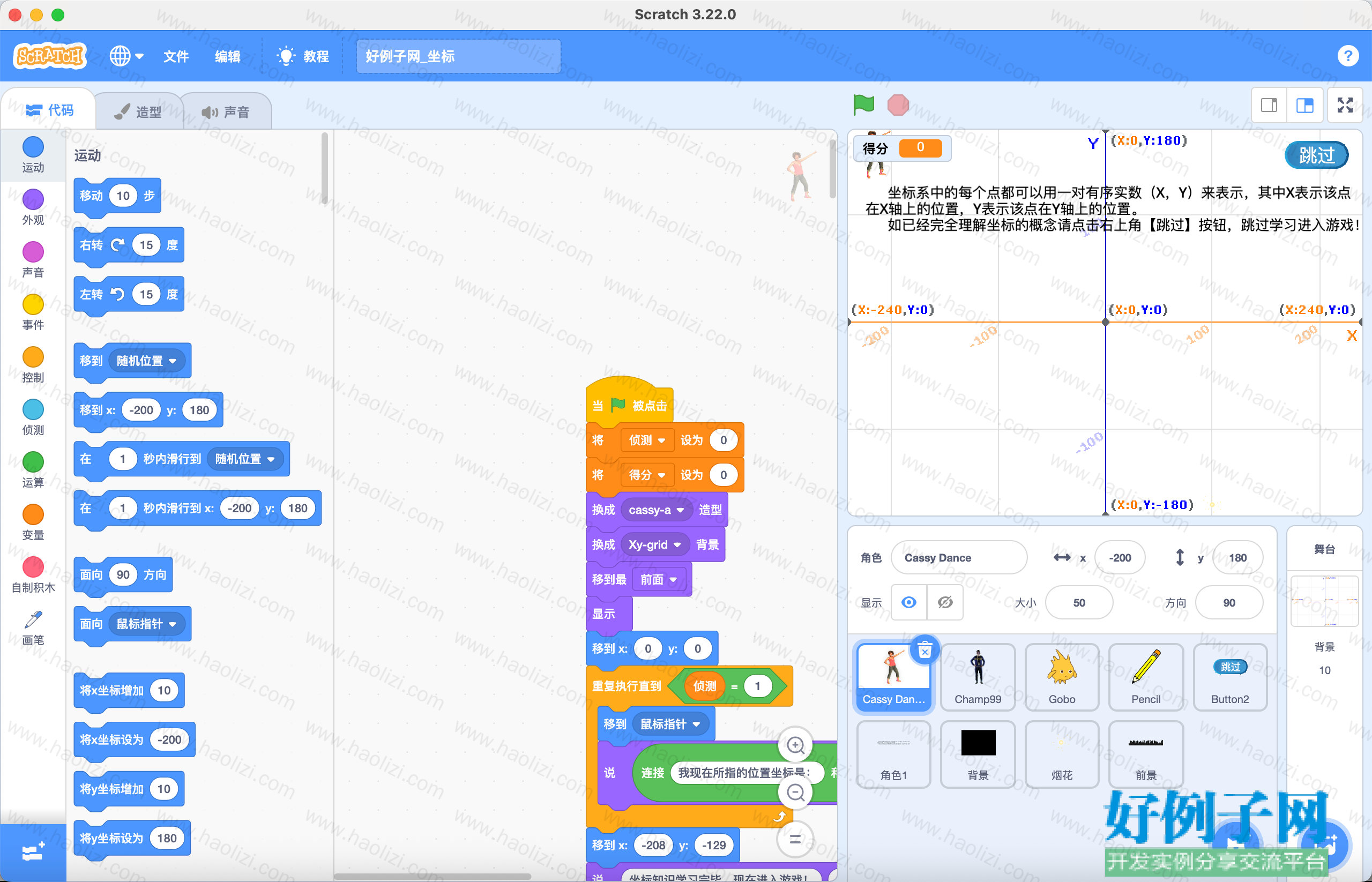Open the Scratch logo home
This screenshot has width=1372, height=882.
50,56
